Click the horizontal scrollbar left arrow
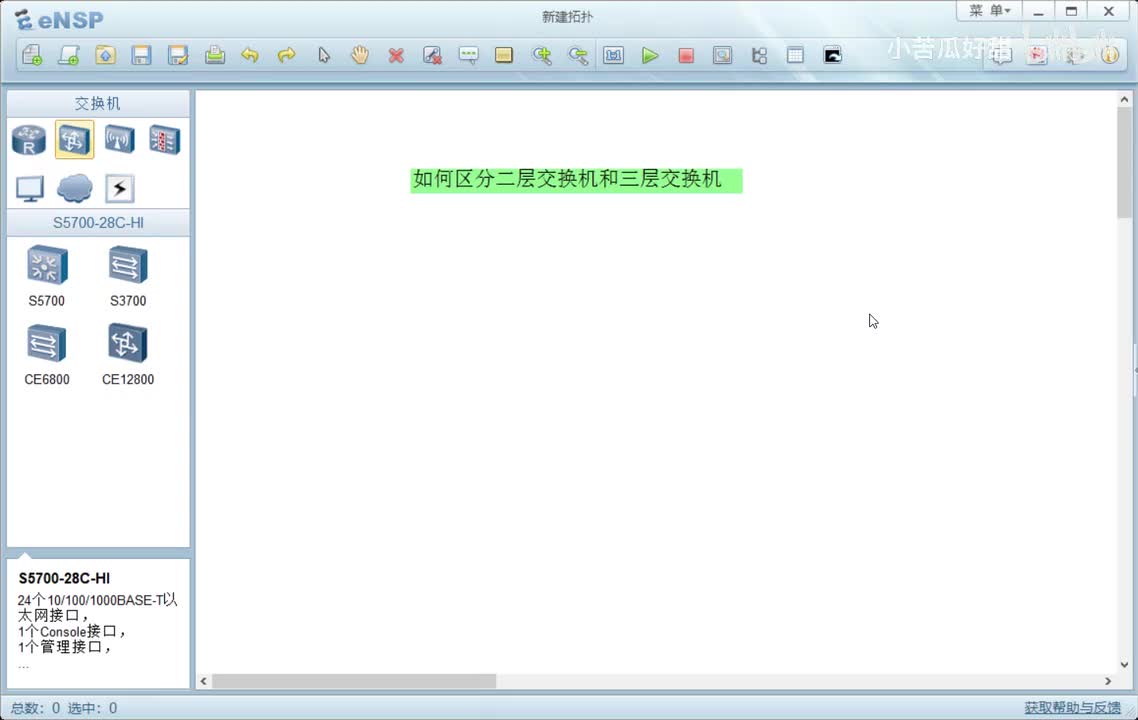The width and height of the screenshot is (1138, 720). (203, 681)
